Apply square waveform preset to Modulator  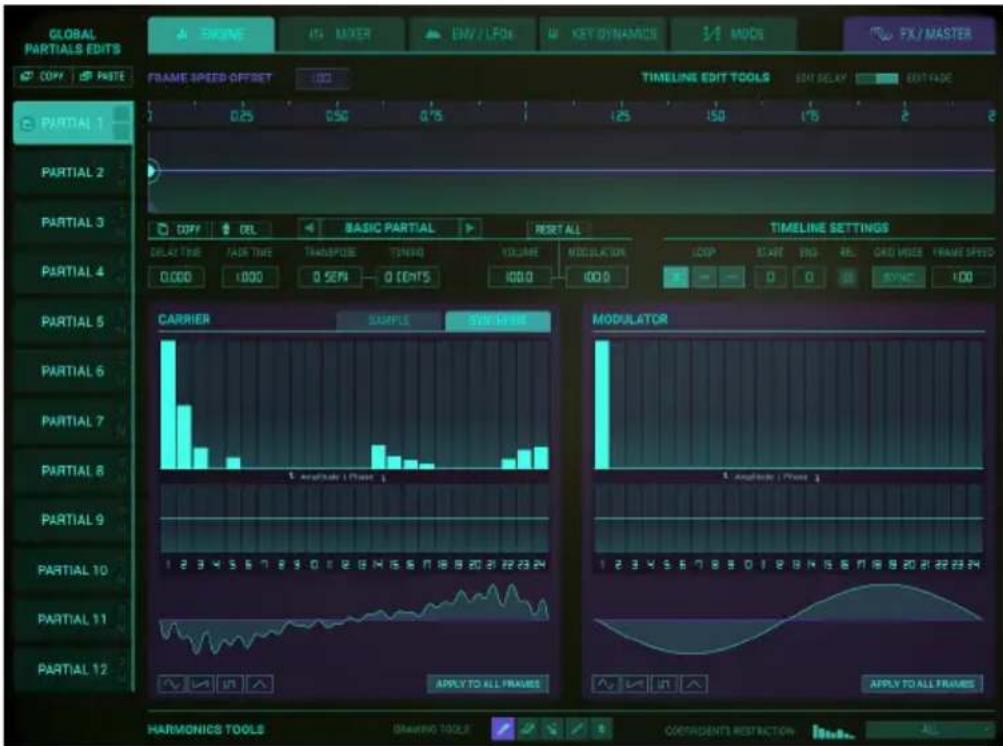pyautogui.click(x=664, y=684)
